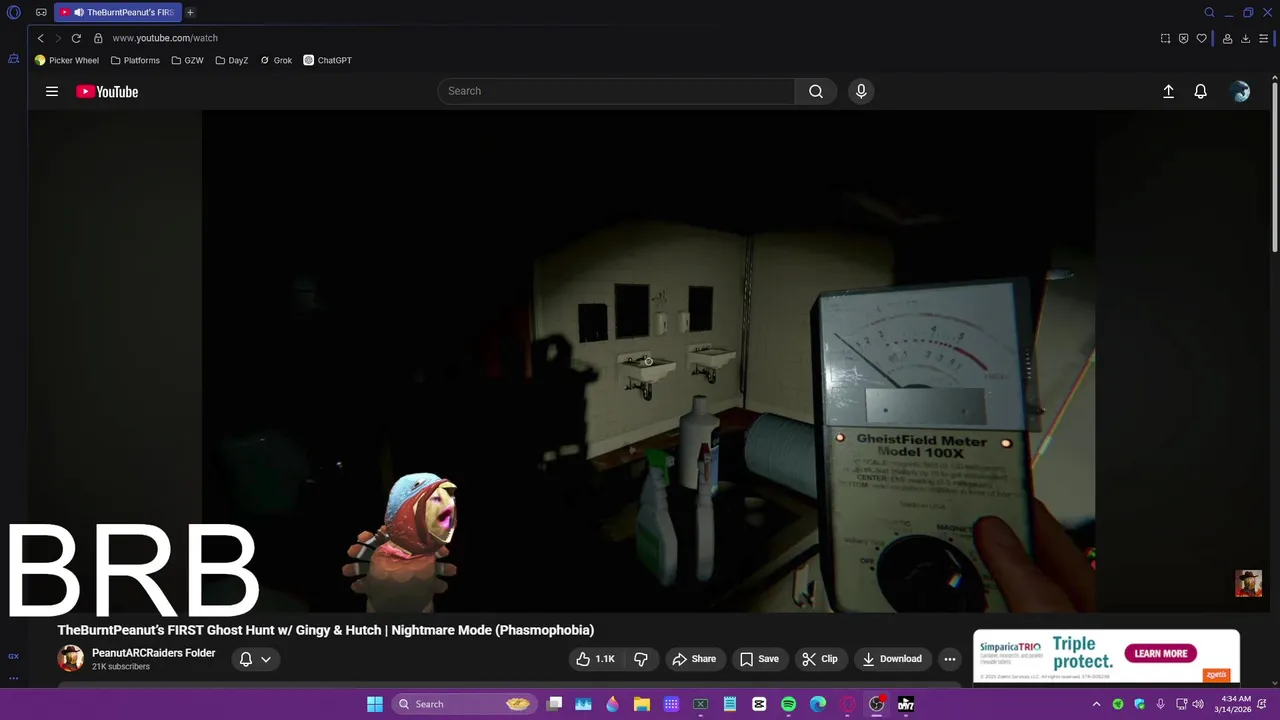Open OBS Studio from the taskbar
1280x720 pixels.
click(877, 704)
